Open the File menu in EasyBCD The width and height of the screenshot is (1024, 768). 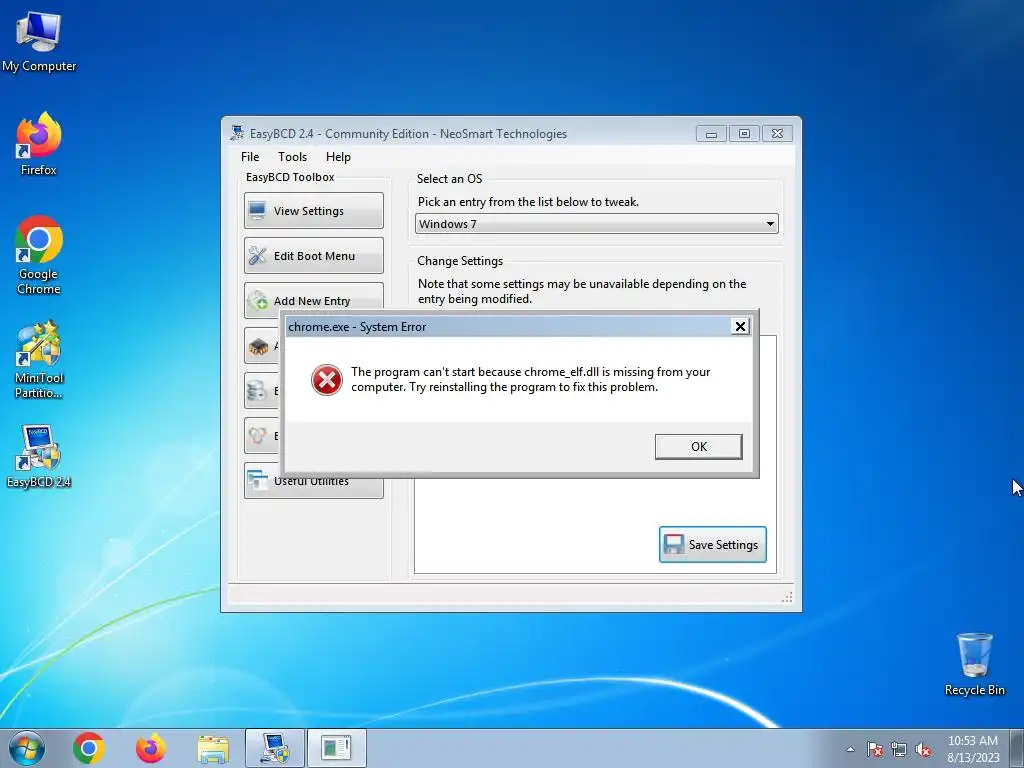click(x=250, y=157)
